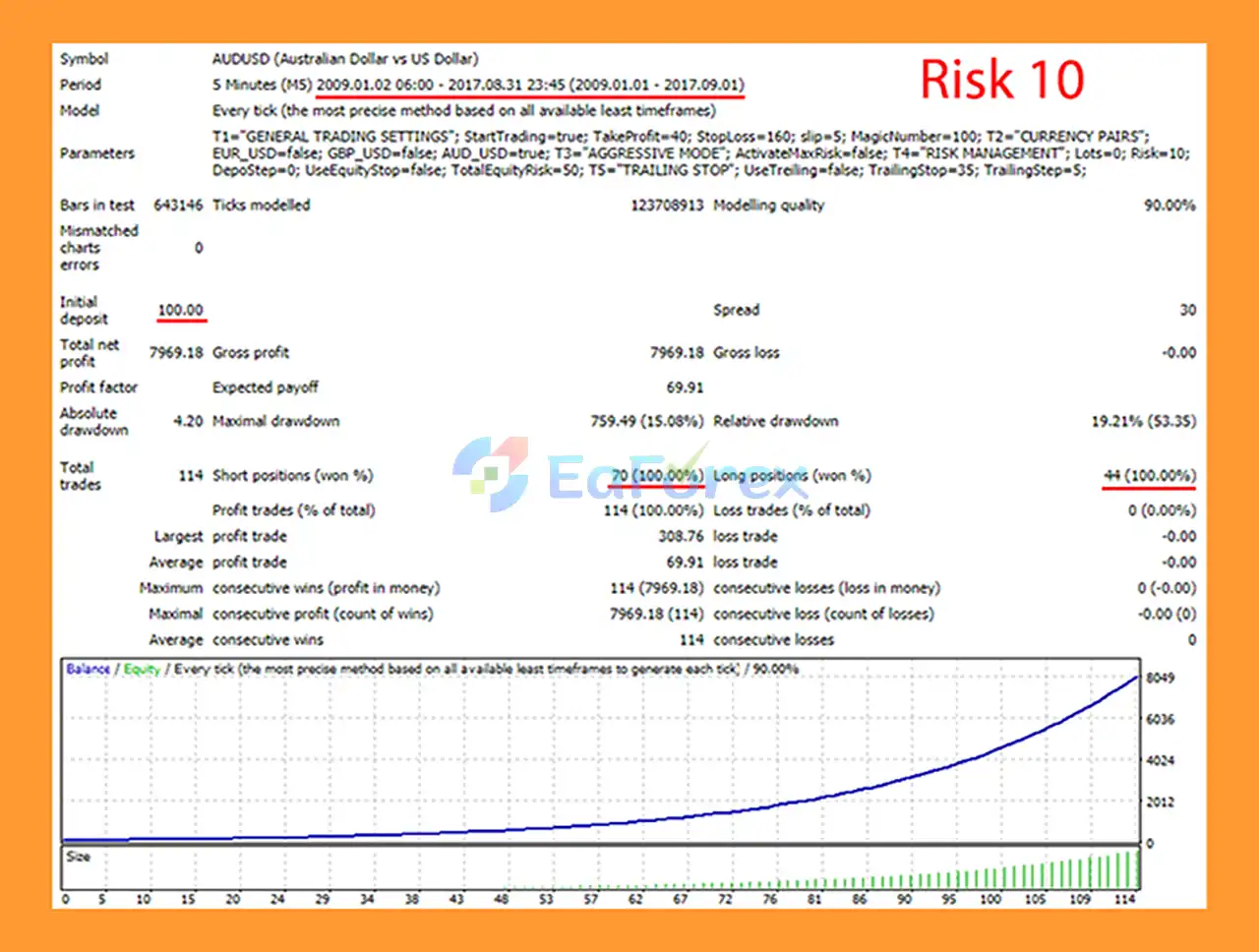Select the underlined test period date range

(529, 86)
